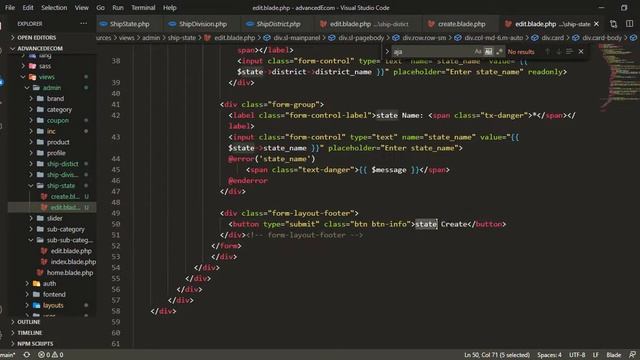The height and width of the screenshot is (360, 640).
Task: Change file encoding UTF-8
Action: tap(577, 355)
